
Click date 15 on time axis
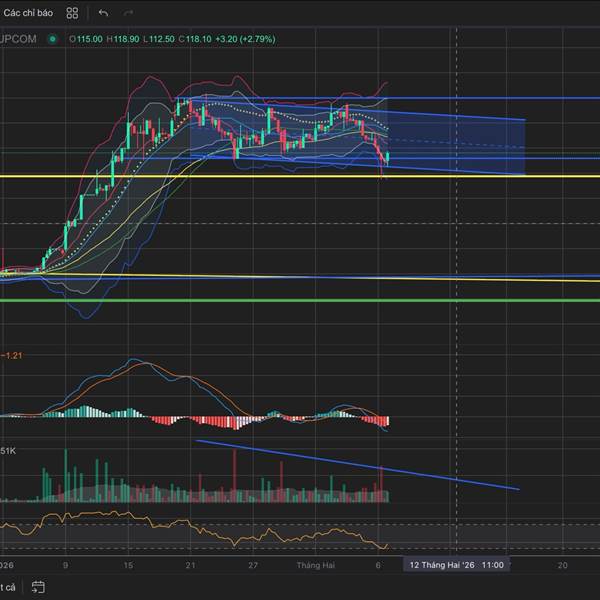[128, 565]
